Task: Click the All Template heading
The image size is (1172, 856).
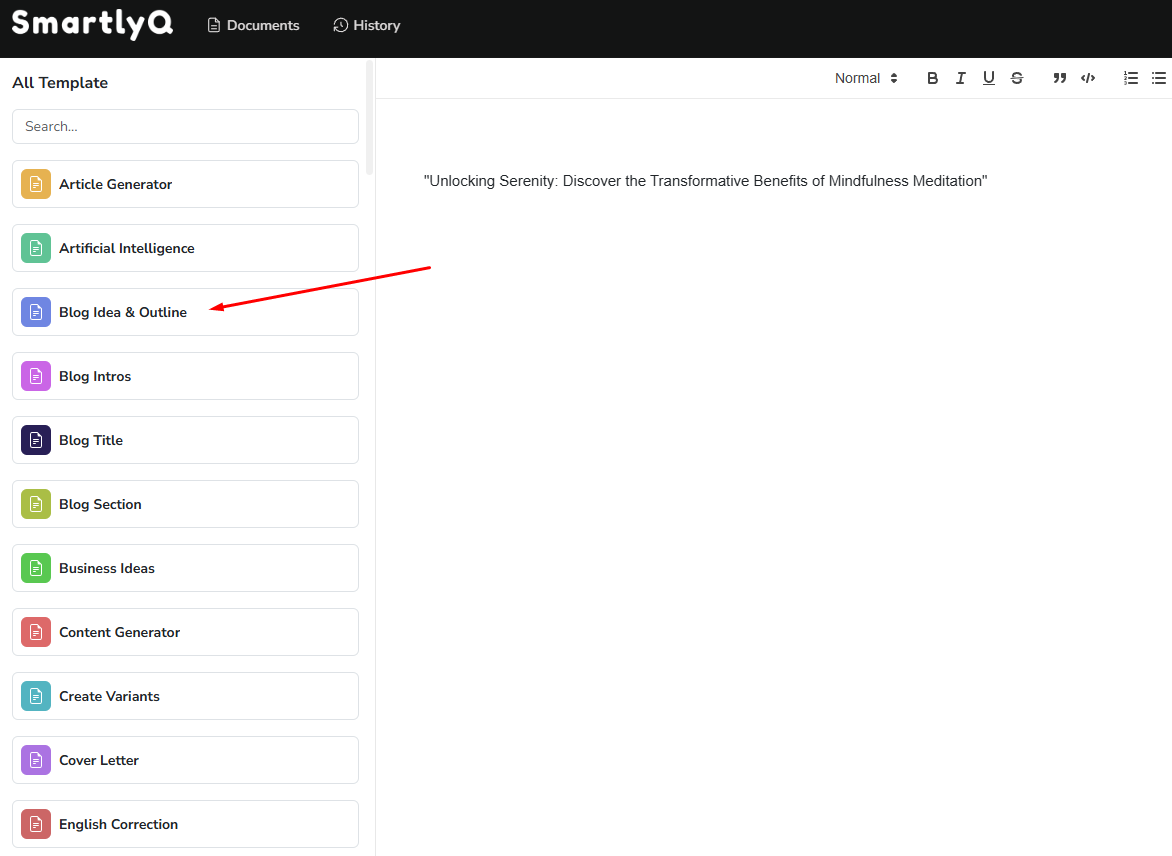Action: [x=60, y=83]
